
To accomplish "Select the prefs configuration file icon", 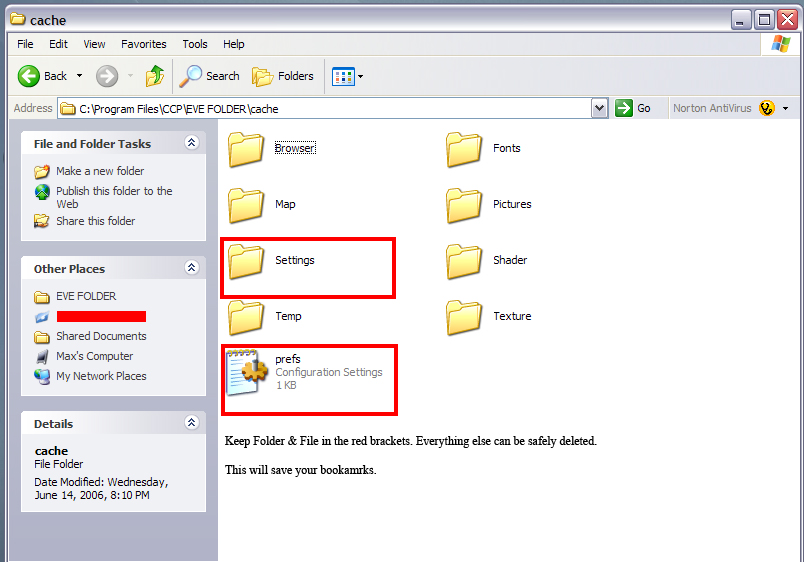I will 247,372.
